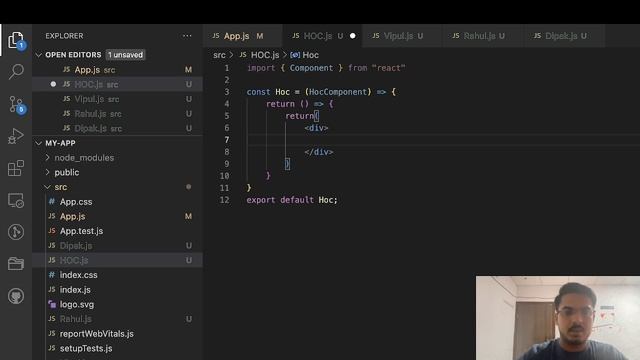Viewport: 640px width, 360px height.
Task: Open Dipak.js in Open Editors list
Action: pyautogui.click(x=118, y=129)
